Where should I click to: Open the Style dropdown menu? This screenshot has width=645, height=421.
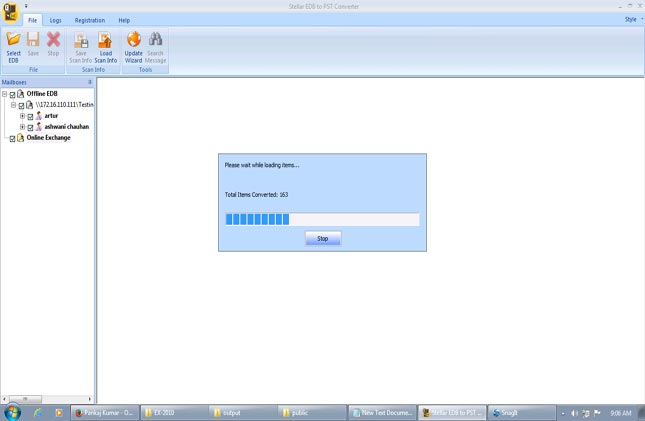(x=633, y=19)
